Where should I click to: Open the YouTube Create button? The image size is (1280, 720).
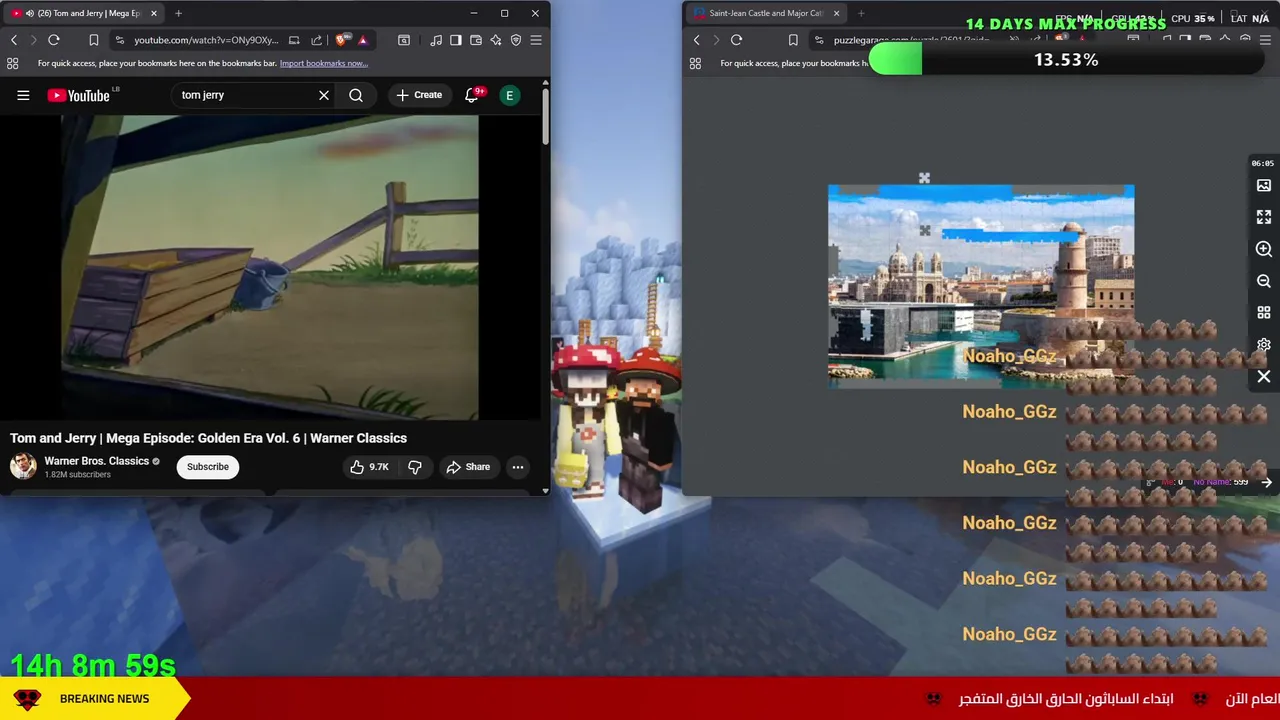(418, 95)
